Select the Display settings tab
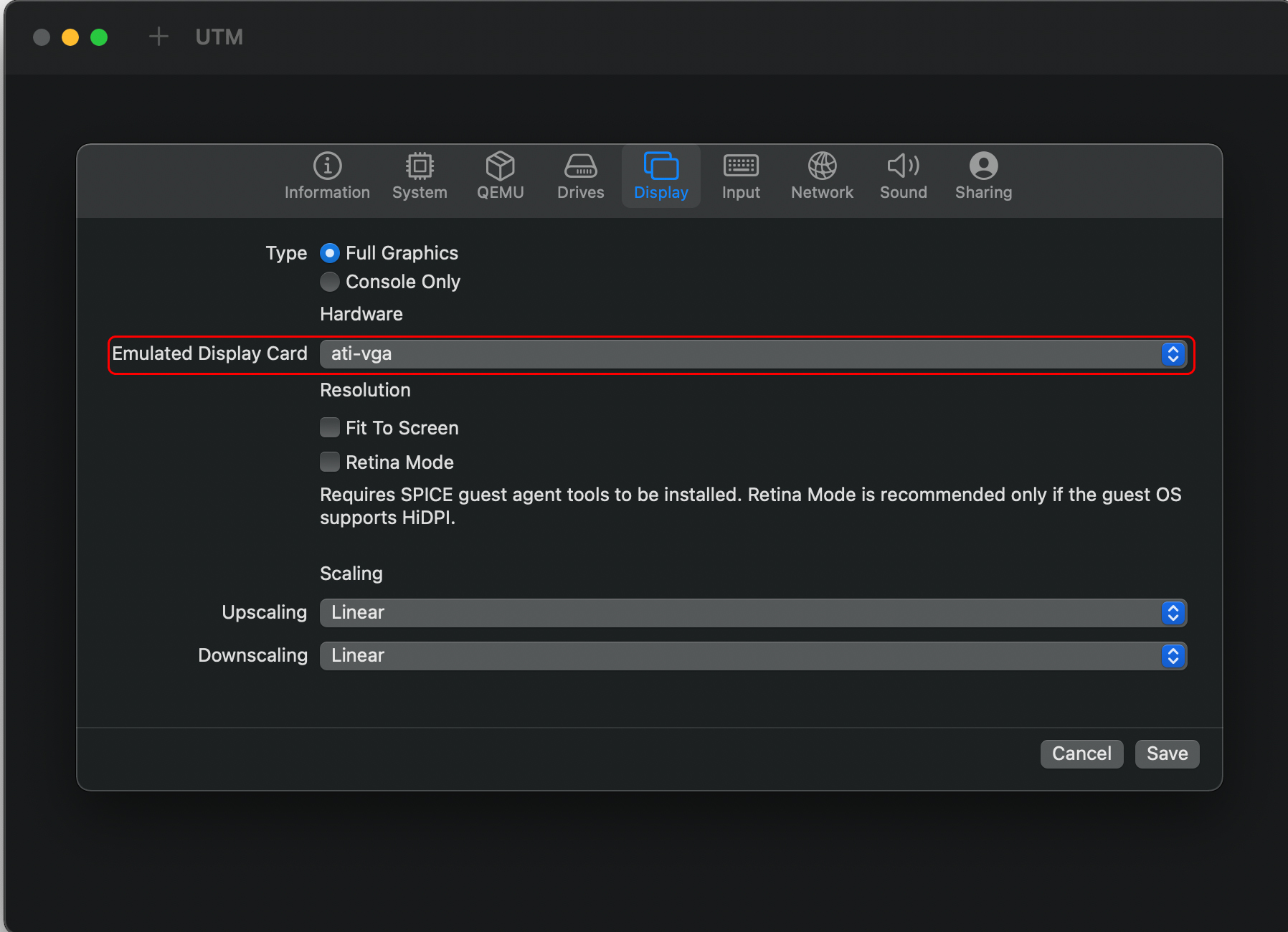 click(661, 176)
